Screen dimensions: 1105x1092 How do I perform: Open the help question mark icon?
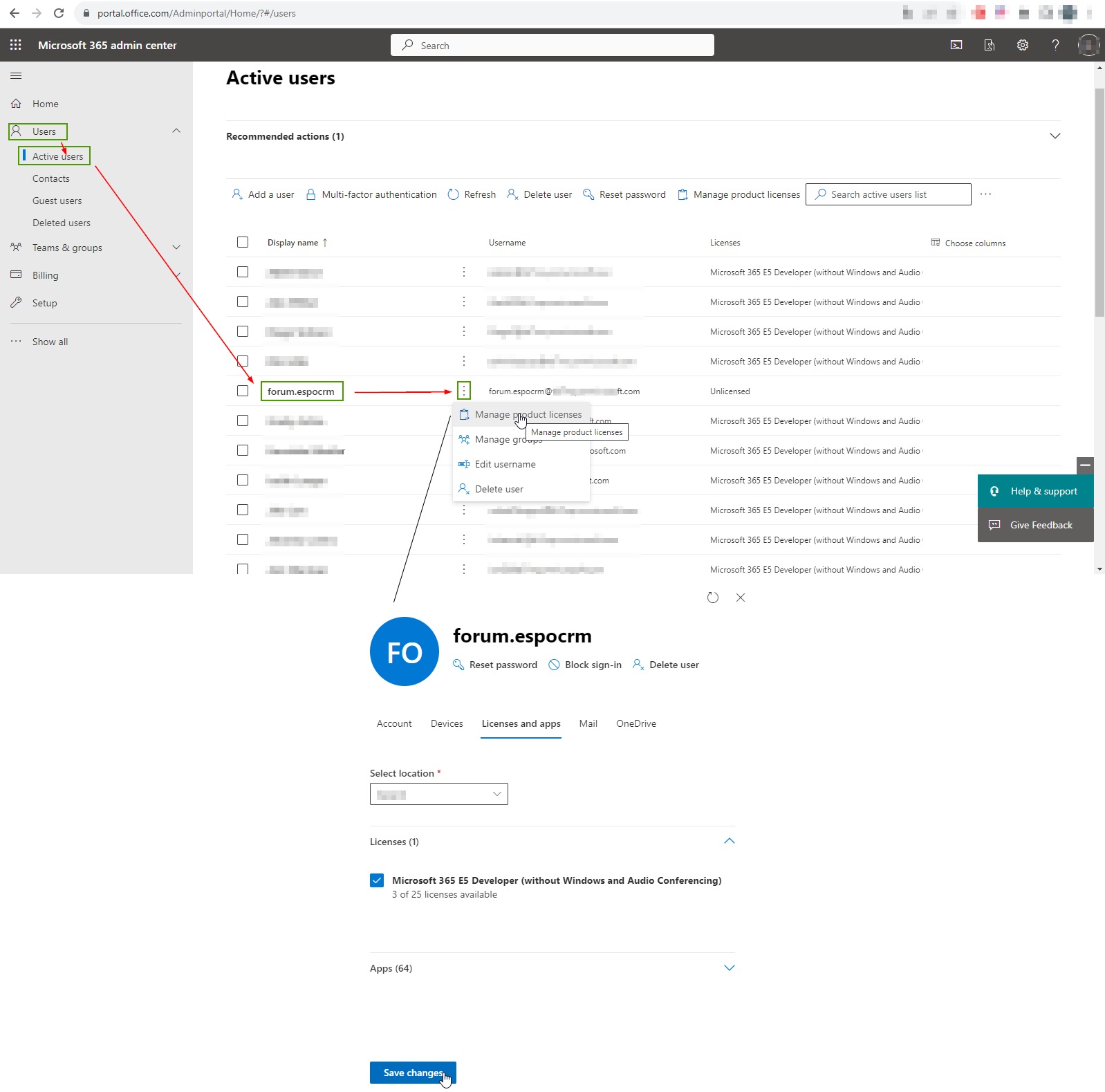1055,45
